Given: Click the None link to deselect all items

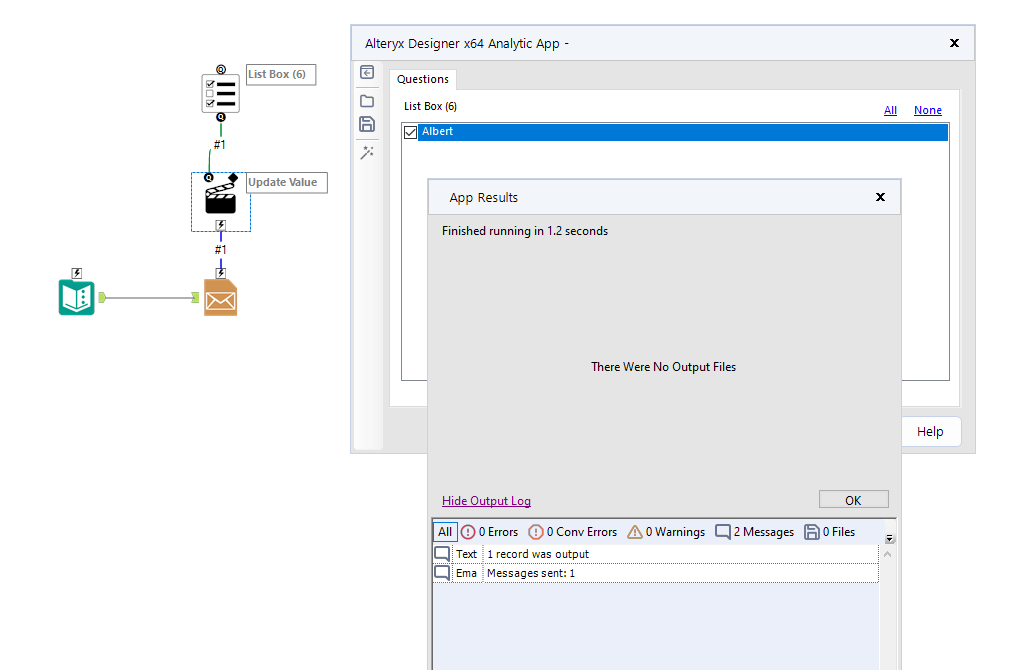Looking at the screenshot, I should click(927, 110).
